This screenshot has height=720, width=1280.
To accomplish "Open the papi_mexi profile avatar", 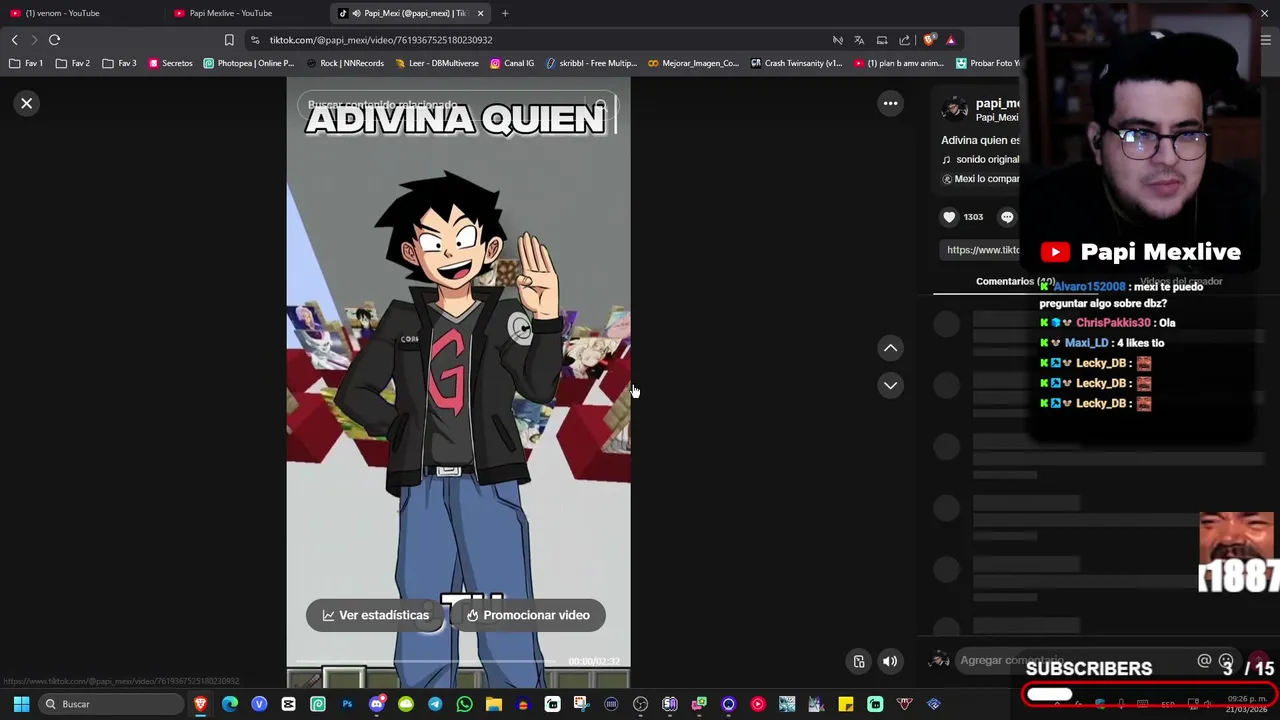I will [x=955, y=108].
